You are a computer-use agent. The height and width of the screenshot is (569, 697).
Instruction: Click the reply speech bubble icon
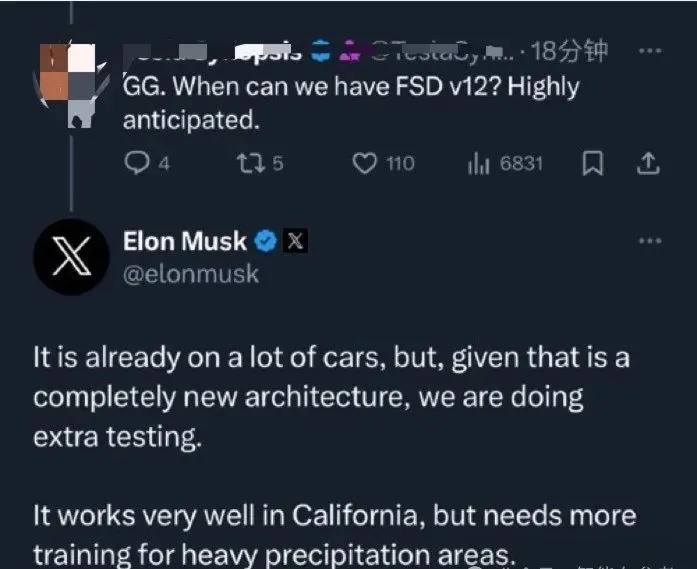[x=137, y=163]
